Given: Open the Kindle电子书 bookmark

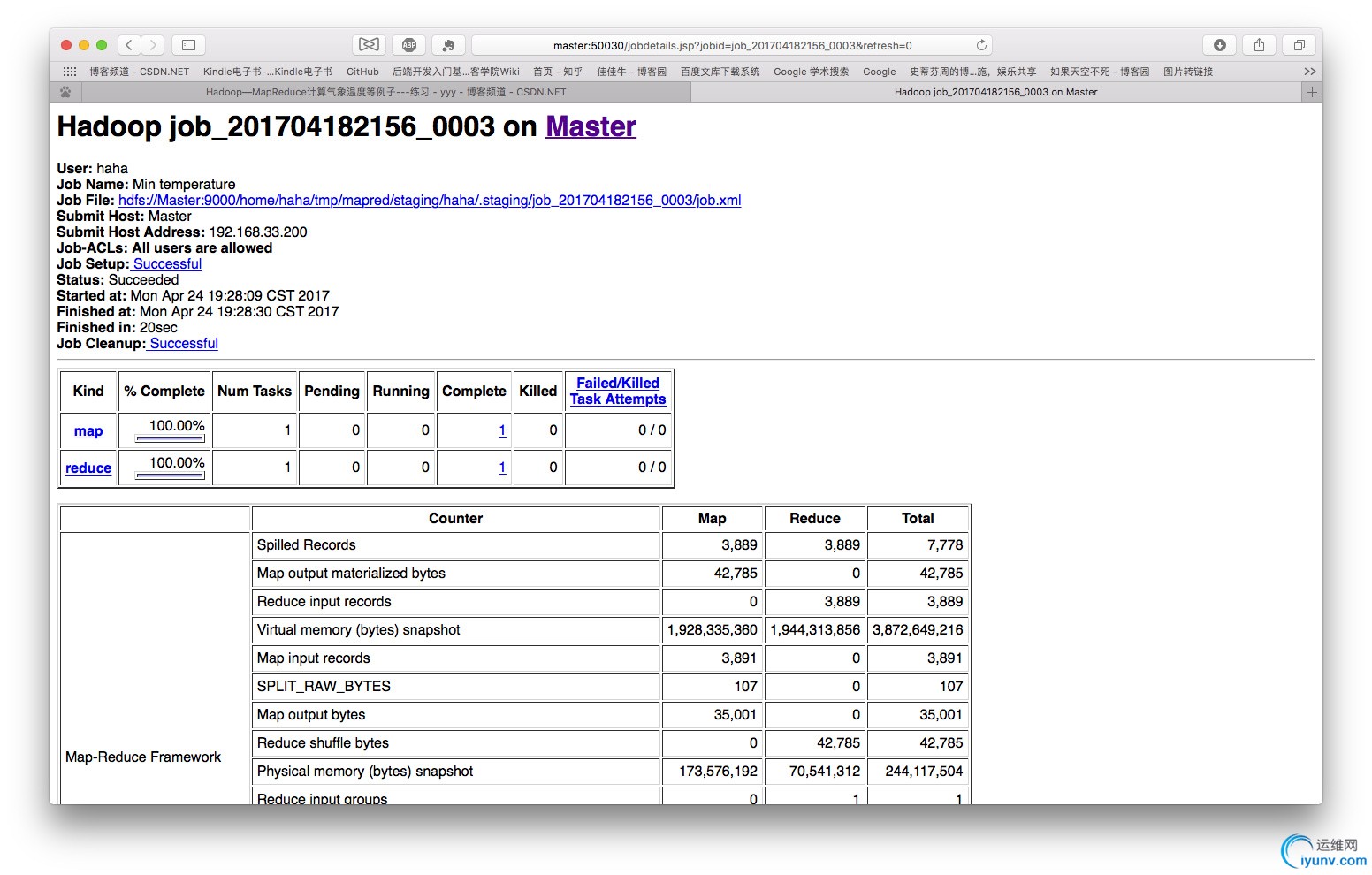Looking at the screenshot, I should pyautogui.click(x=268, y=72).
